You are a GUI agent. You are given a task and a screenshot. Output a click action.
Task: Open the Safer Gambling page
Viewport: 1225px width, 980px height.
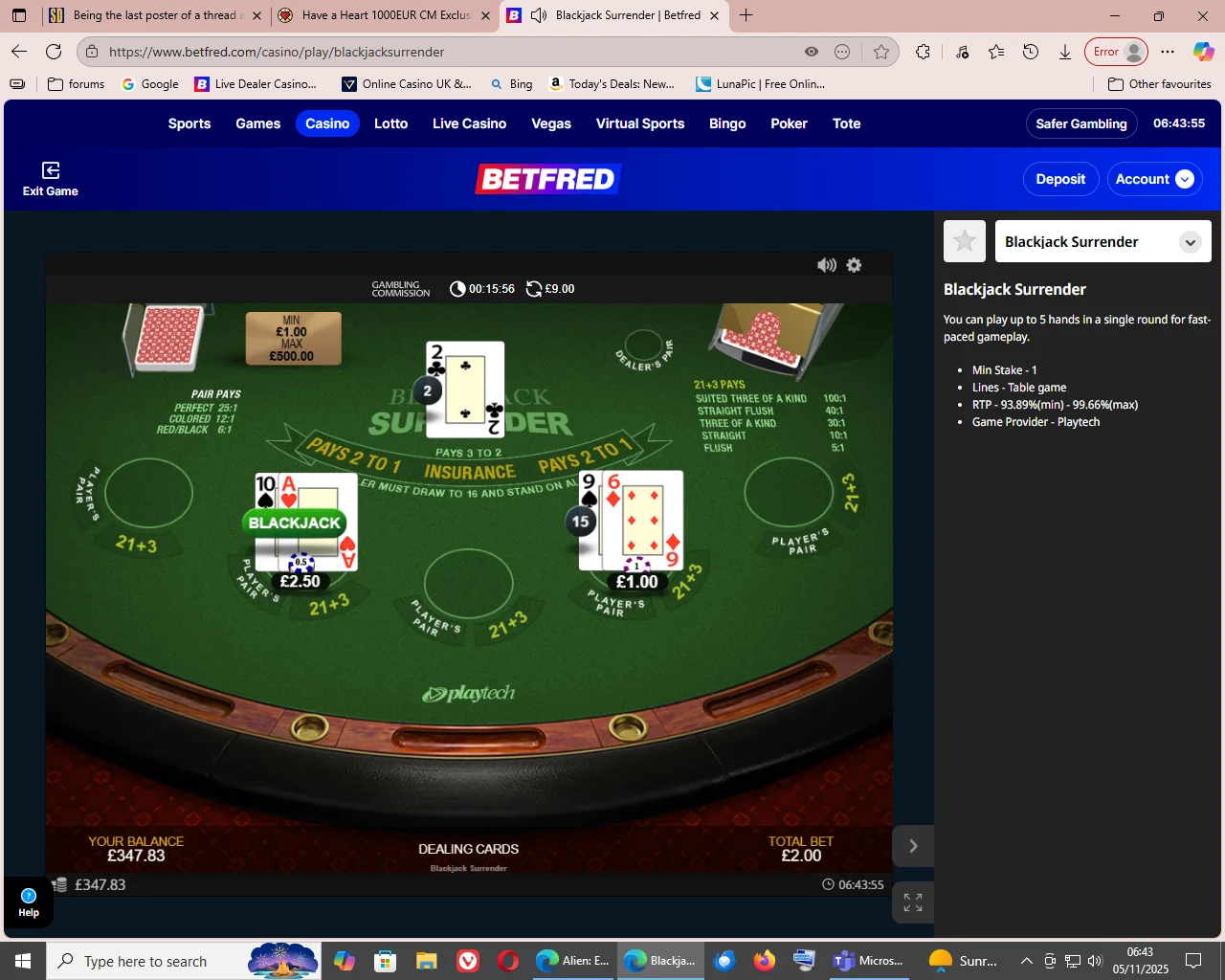(1081, 123)
